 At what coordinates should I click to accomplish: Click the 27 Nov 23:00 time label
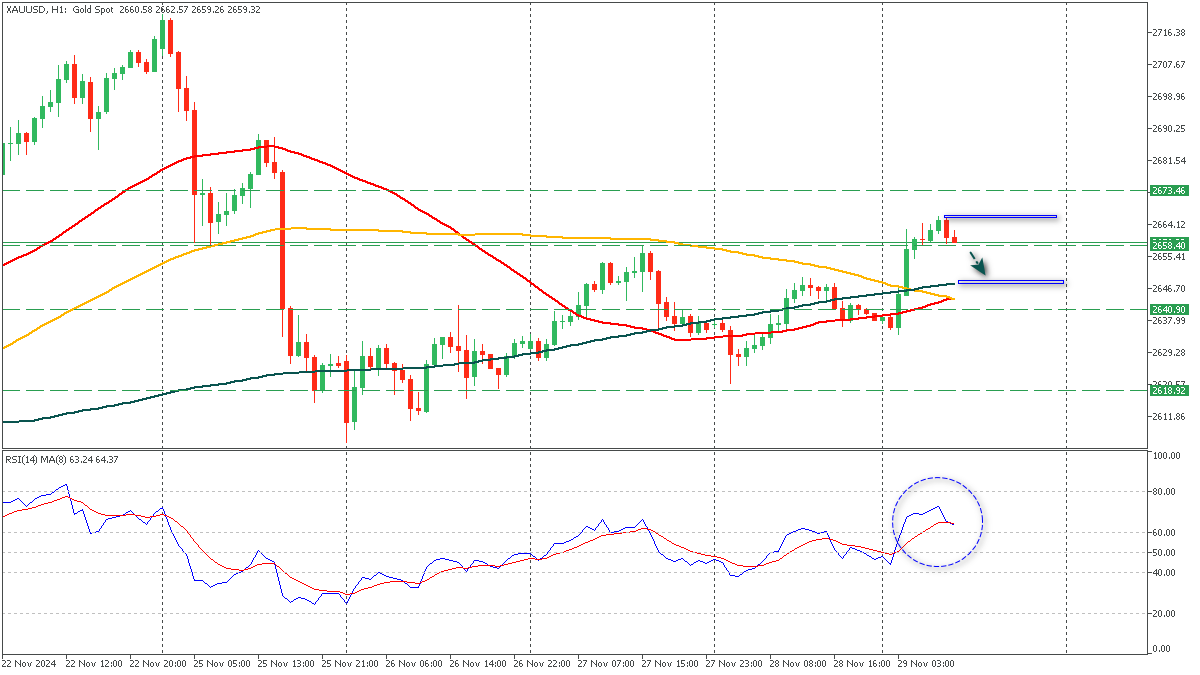pos(734,663)
